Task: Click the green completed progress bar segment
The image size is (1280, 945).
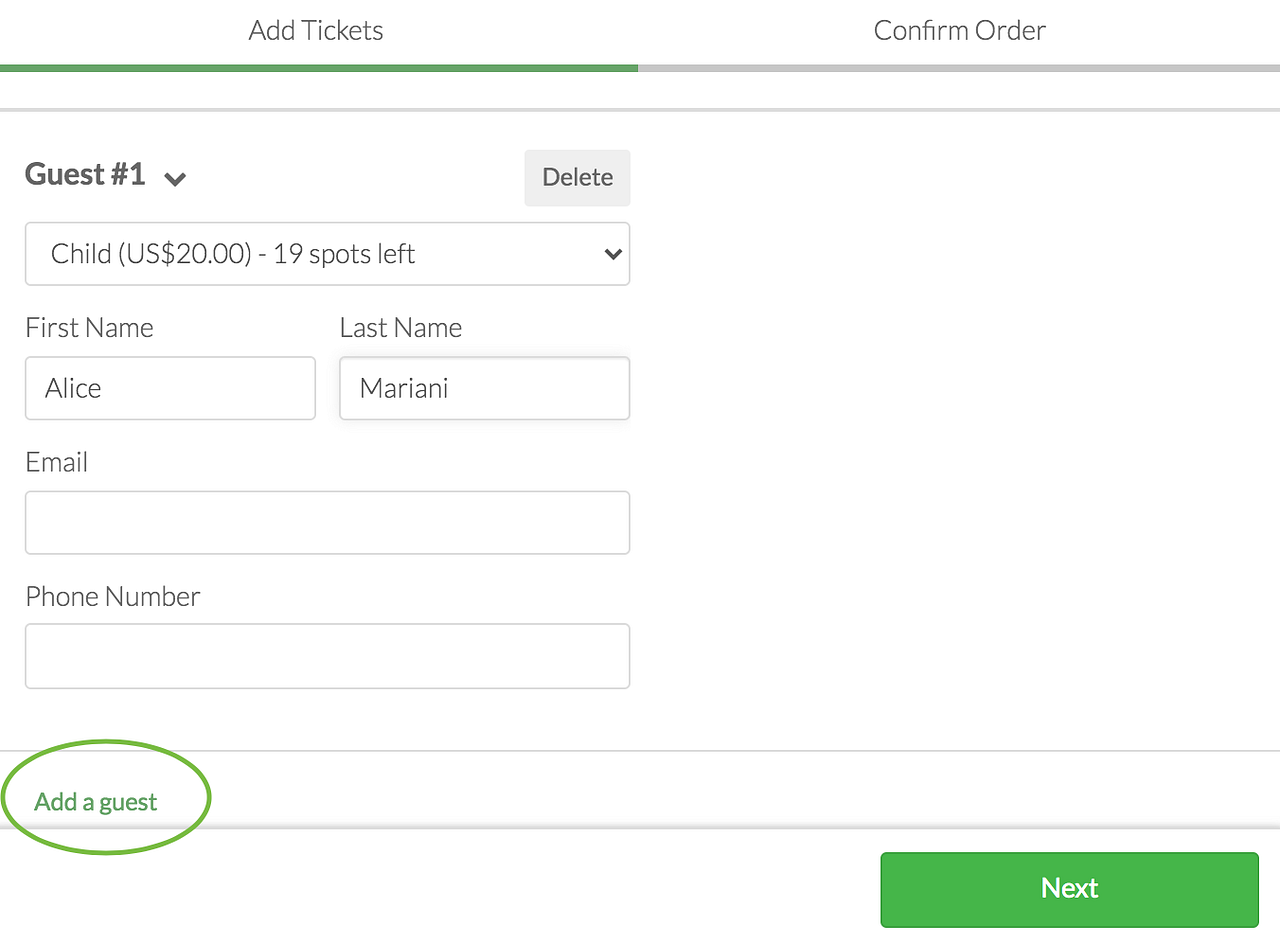Action: coord(318,68)
